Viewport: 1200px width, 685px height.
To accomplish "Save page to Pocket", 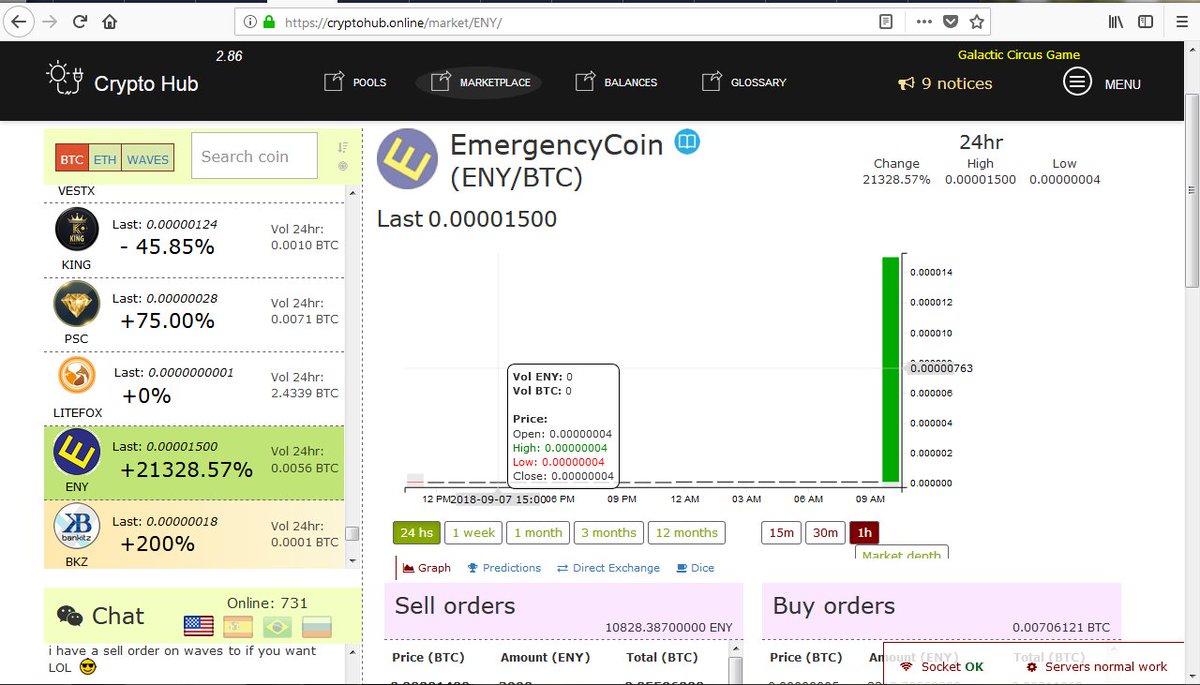I will pyautogui.click(x=950, y=21).
